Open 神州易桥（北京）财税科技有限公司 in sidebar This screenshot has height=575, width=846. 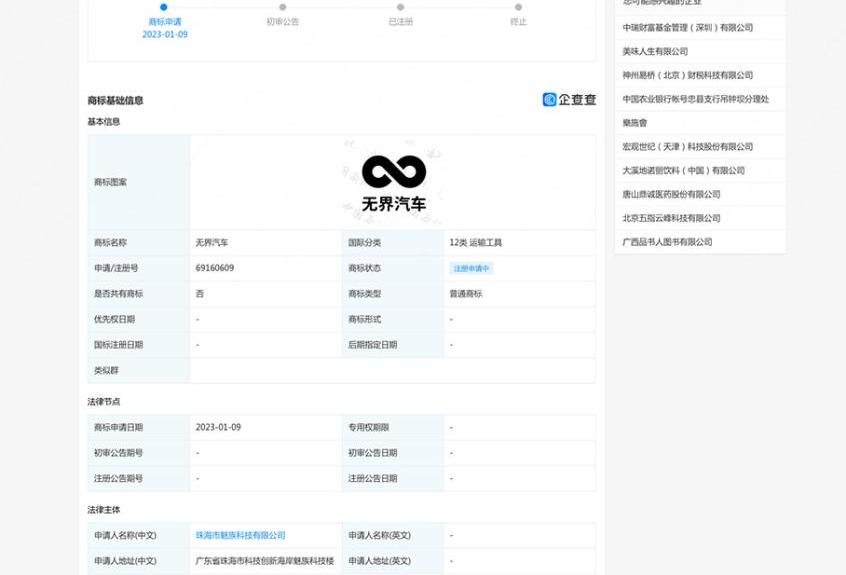pyautogui.click(x=688, y=75)
